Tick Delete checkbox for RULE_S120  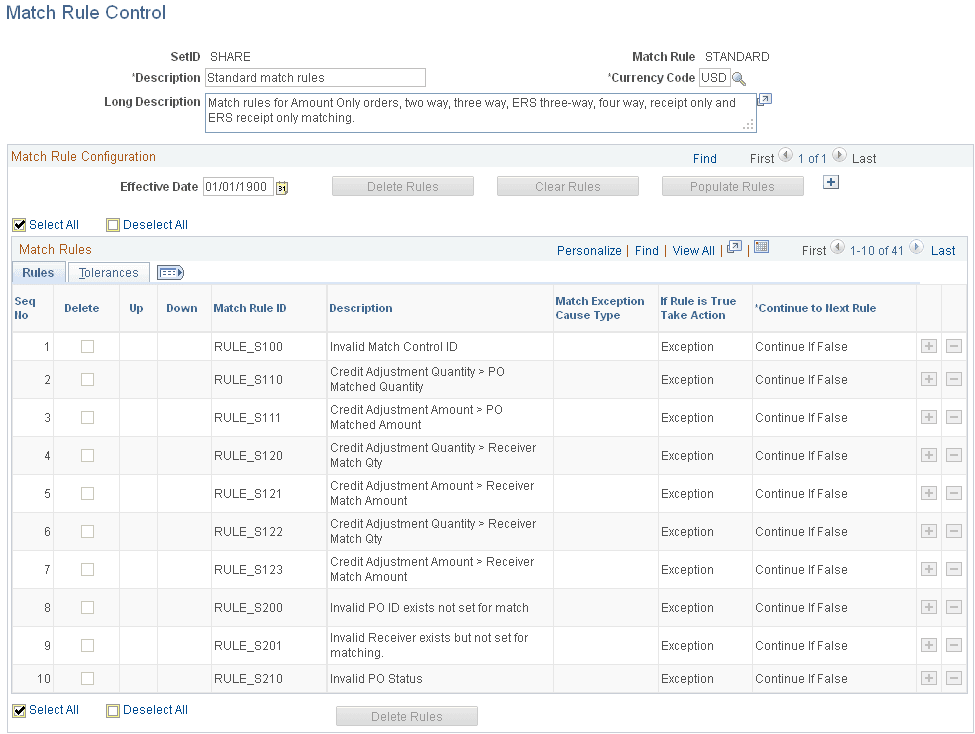88,455
